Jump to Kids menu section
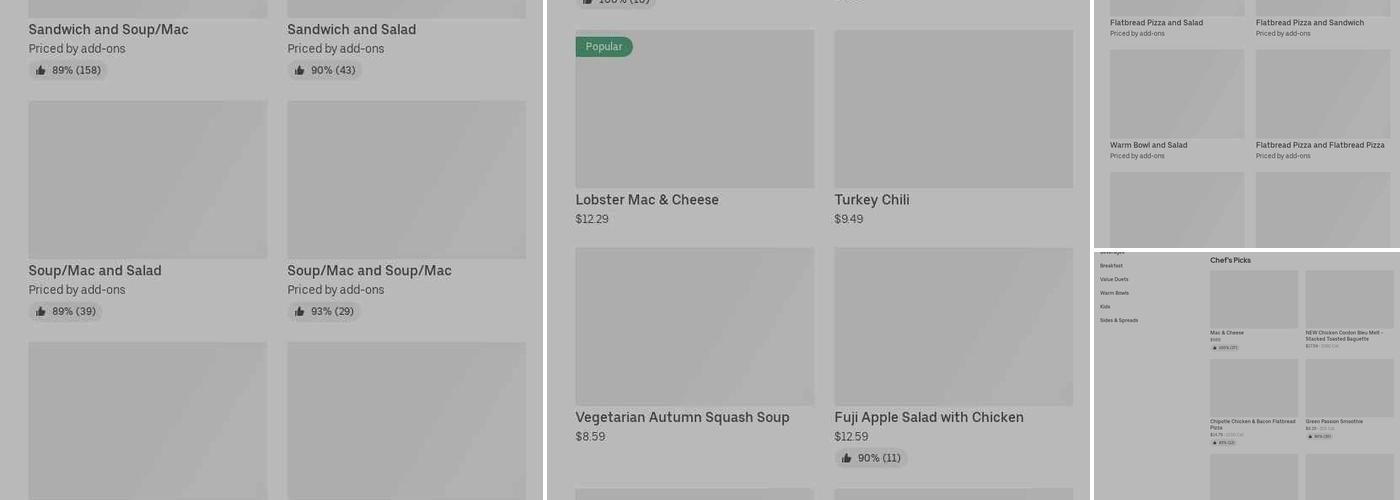 click(x=1105, y=307)
